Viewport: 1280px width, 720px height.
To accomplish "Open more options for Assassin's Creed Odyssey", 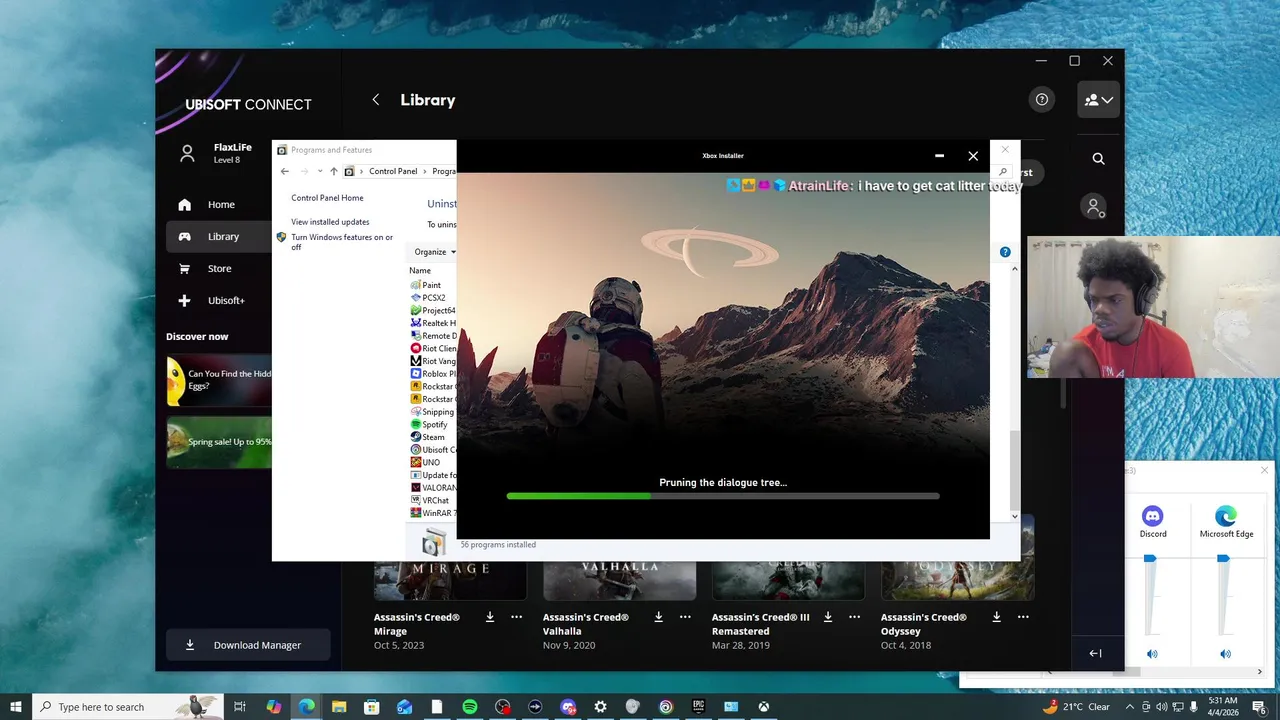I will click(1023, 617).
